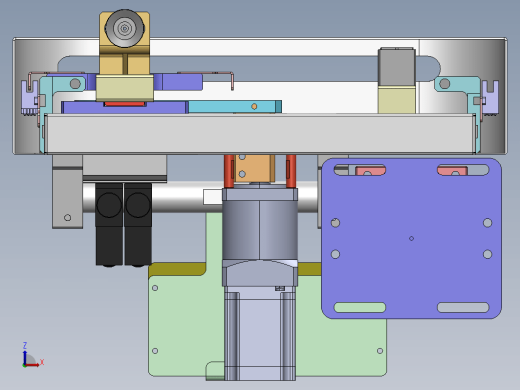Click the orange dot on the cyan bar
The height and width of the screenshot is (390, 520).
click(254, 106)
